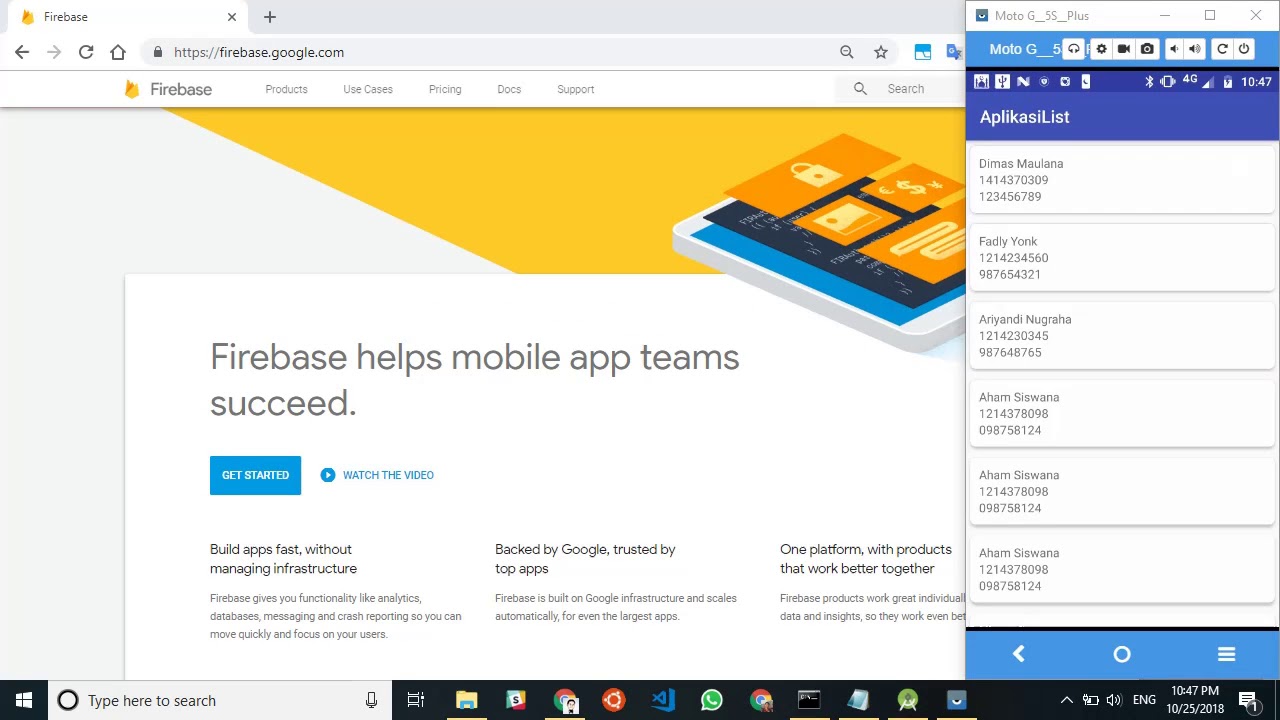This screenshot has width=1280, height=720.
Task: Click the headset icon in the Moto G toolbar
Action: pos(1074,49)
